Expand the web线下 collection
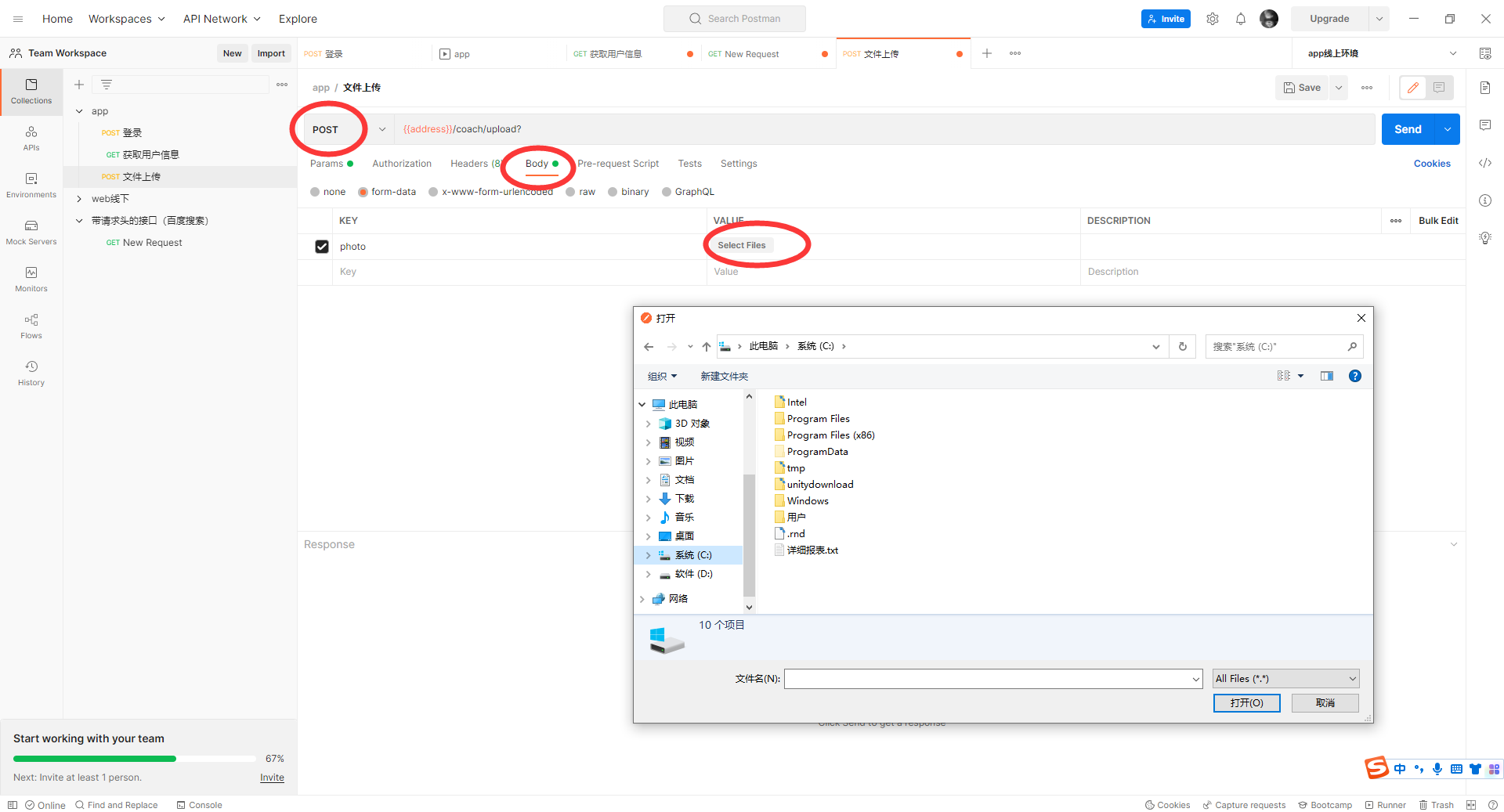This screenshot has height=812, width=1504. (x=79, y=199)
